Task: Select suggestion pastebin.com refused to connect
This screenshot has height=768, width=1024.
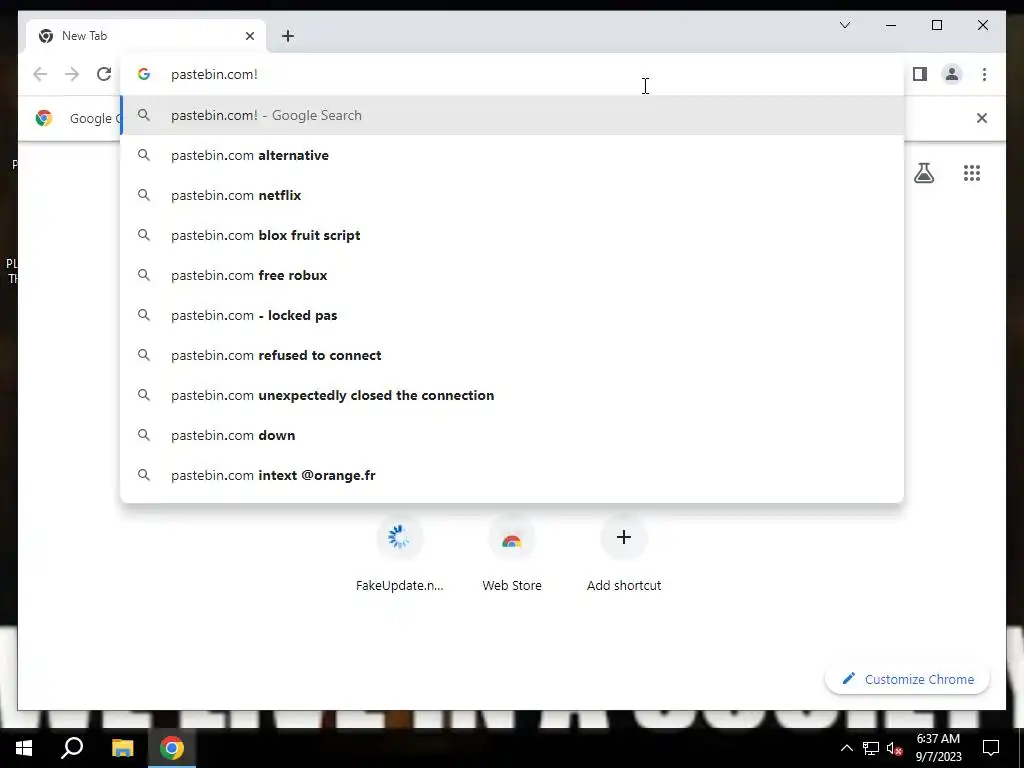Action: pos(513,355)
